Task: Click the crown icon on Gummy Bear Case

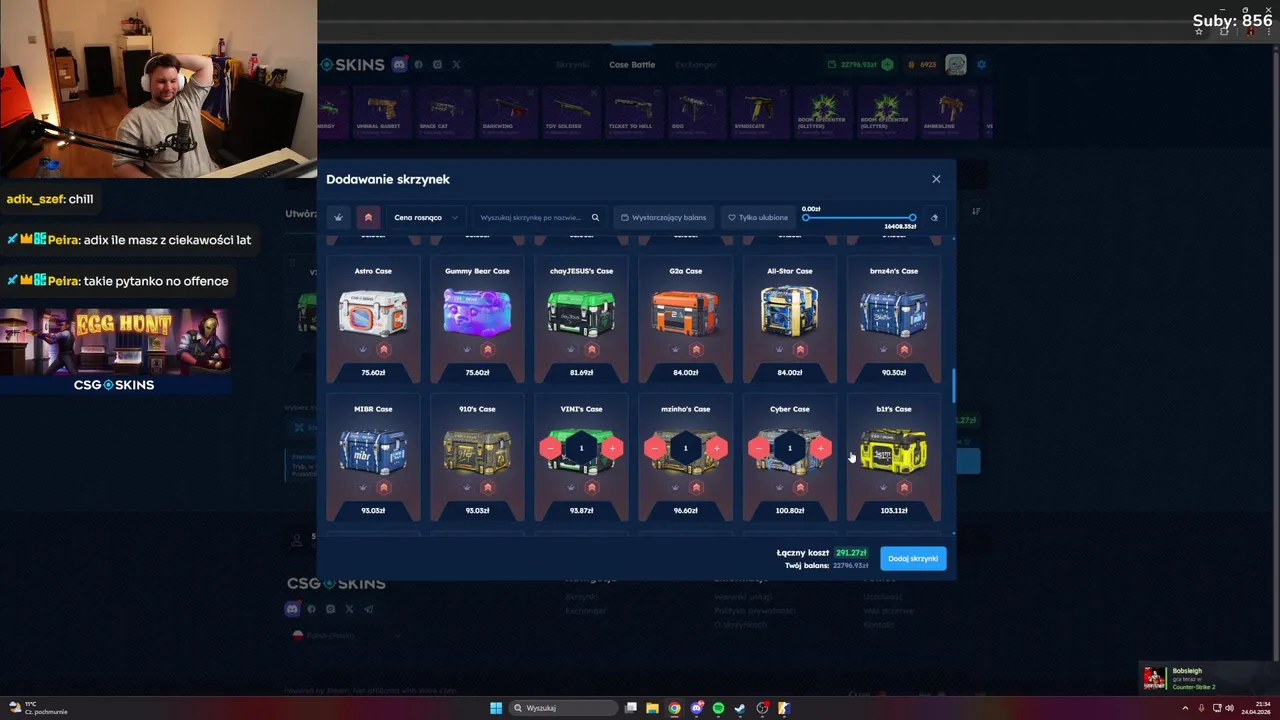Action: 467,349
